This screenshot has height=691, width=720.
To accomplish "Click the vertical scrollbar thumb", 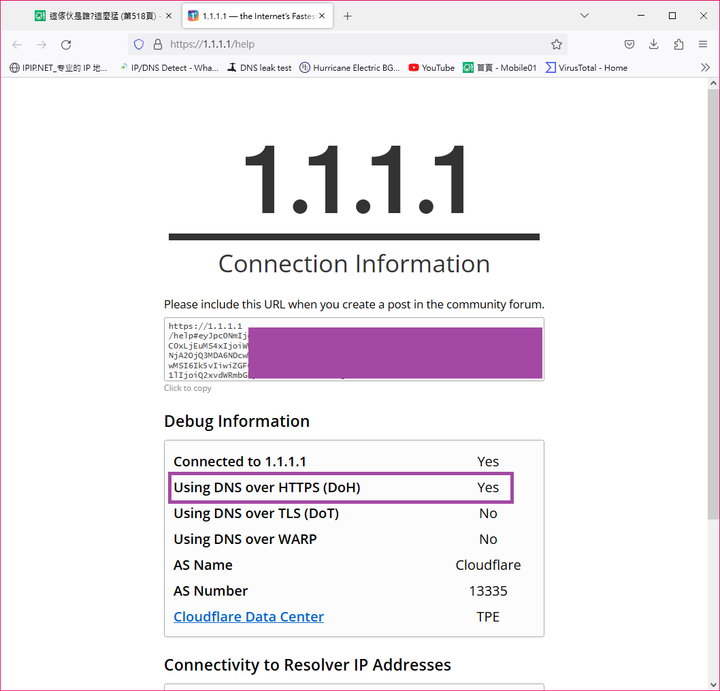I will click(713, 303).
